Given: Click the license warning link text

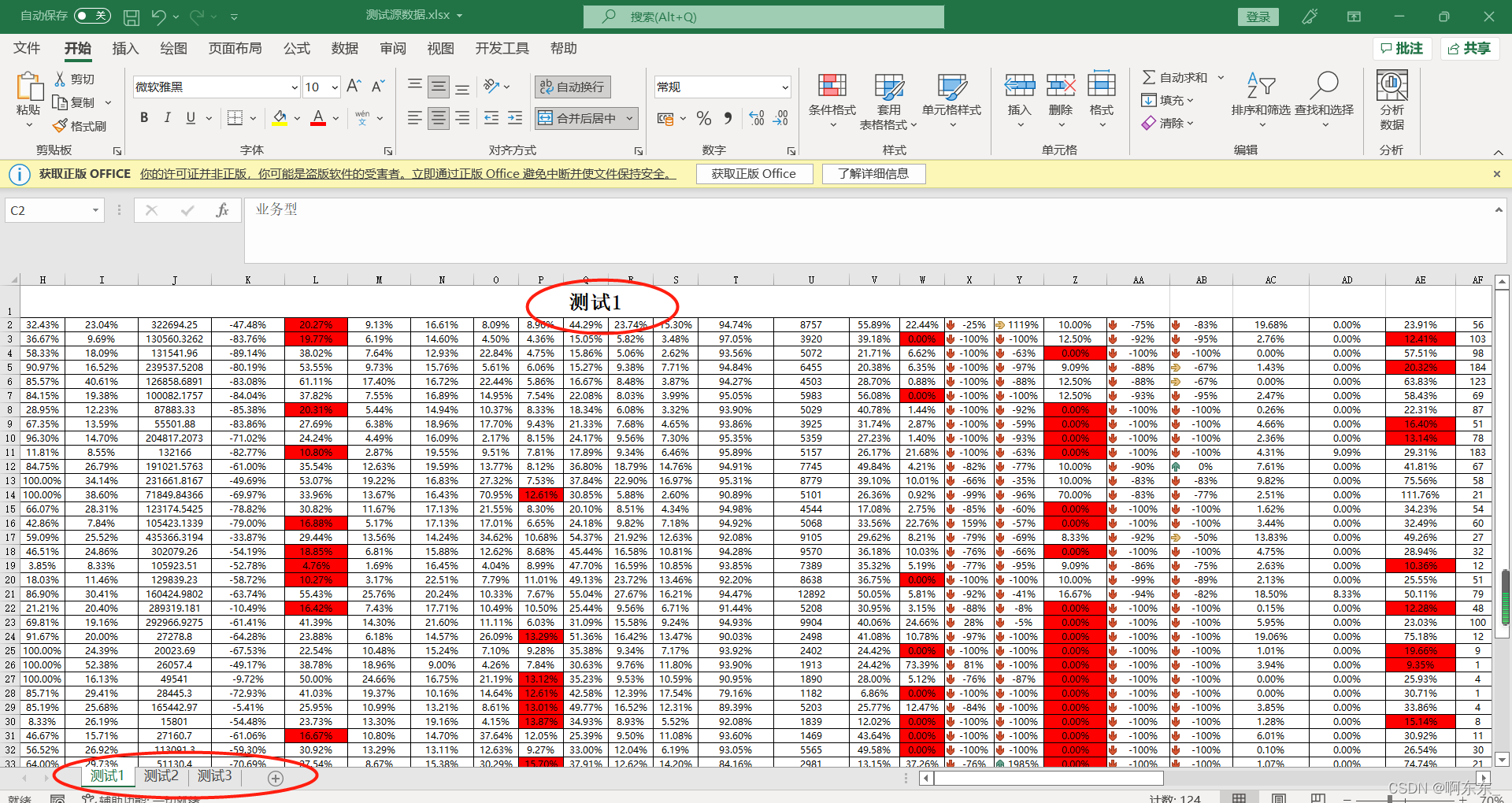Looking at the screenshot, I should click(408, 174).
